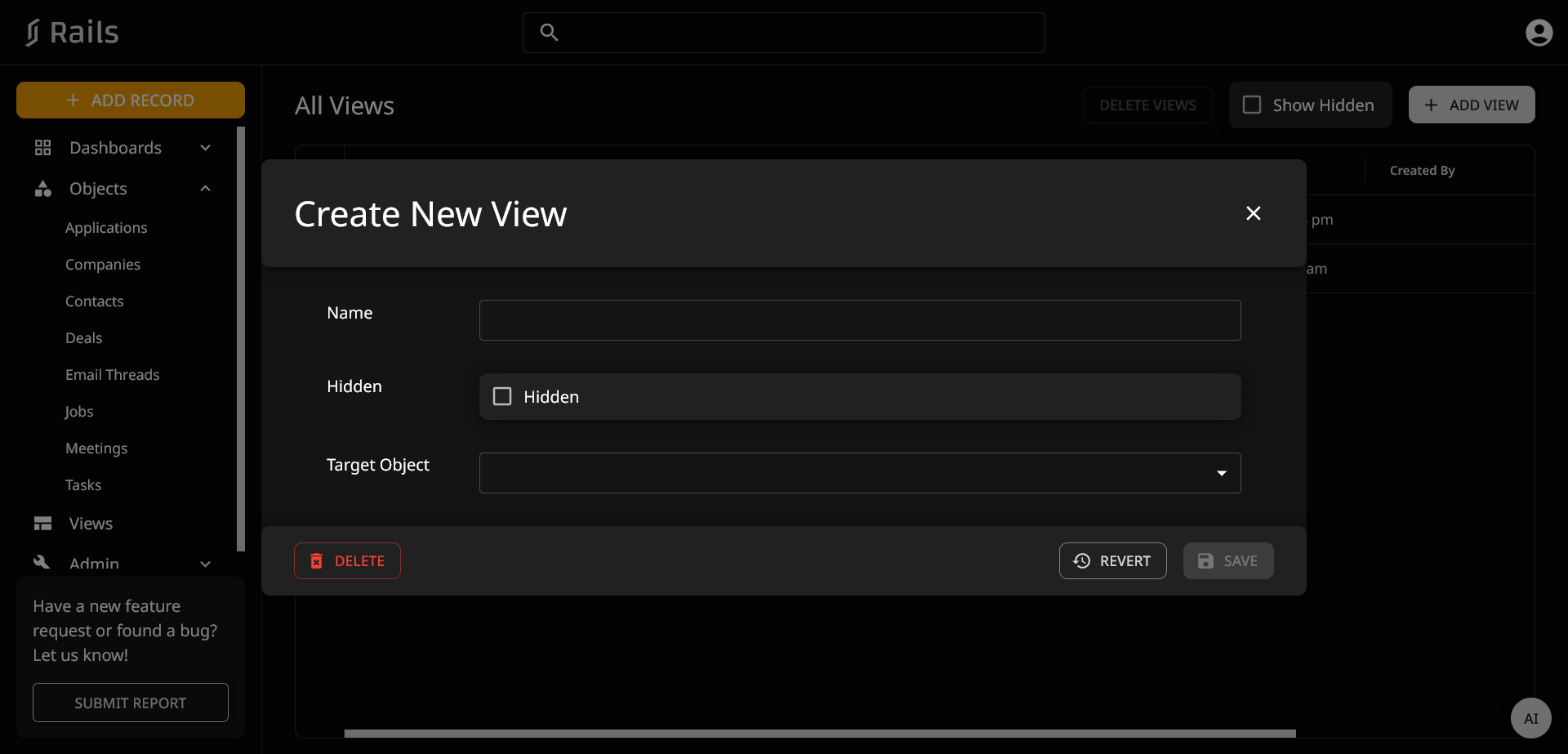Expand the Dashboards section chevron
1568x754 pixels.
coord(206,148)
